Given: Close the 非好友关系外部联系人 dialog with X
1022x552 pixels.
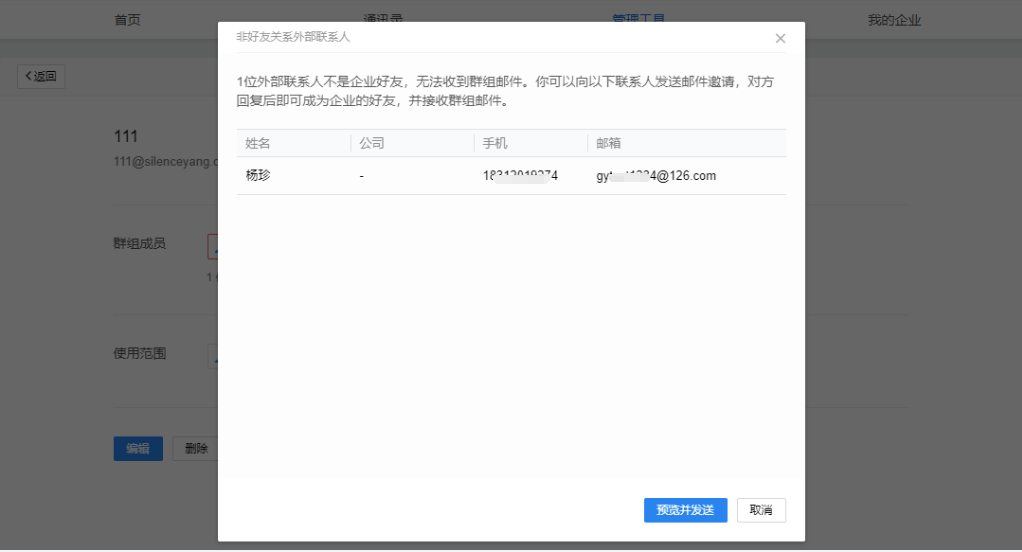Looking at the screenshot, I should [x=780, y=39].
